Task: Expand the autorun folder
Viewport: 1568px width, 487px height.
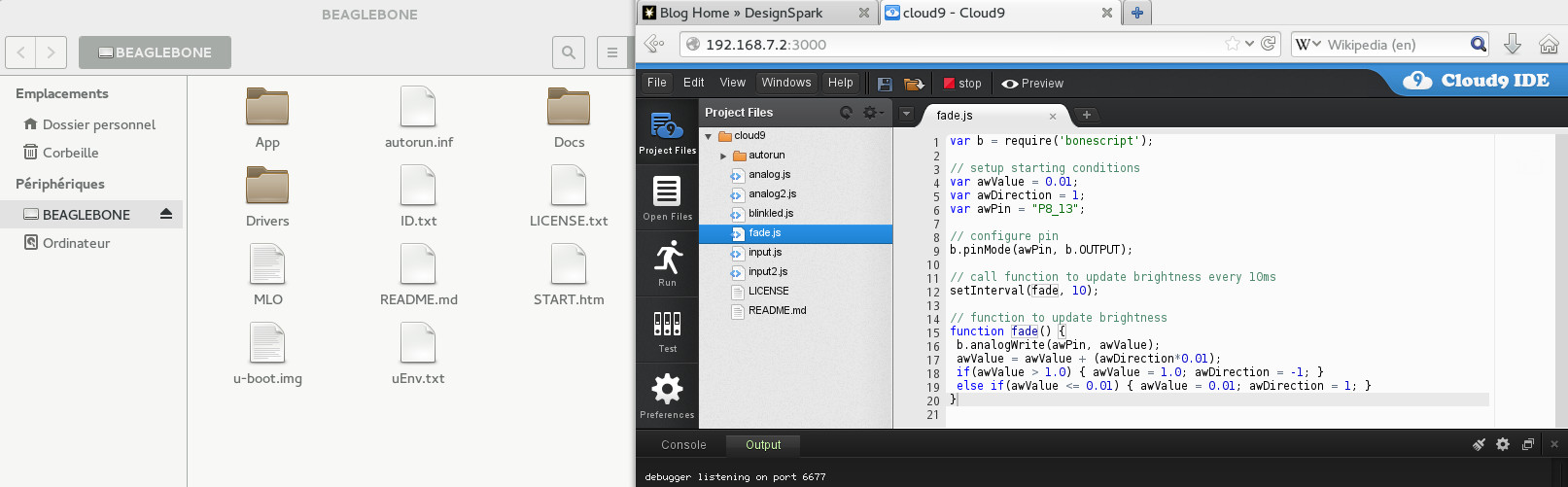Action: point(723,156)
